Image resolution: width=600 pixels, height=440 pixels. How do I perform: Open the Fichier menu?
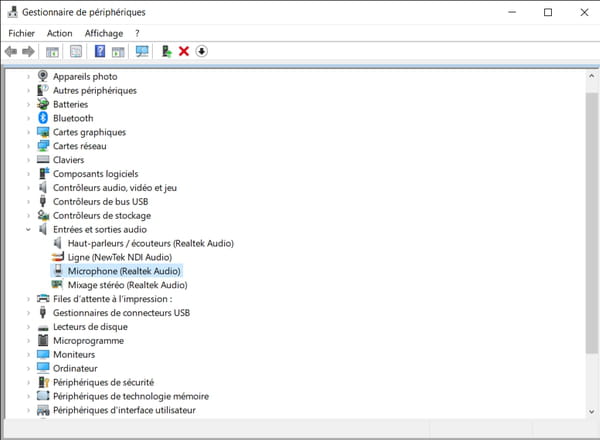pyautogui.click(x=21, y=33)
